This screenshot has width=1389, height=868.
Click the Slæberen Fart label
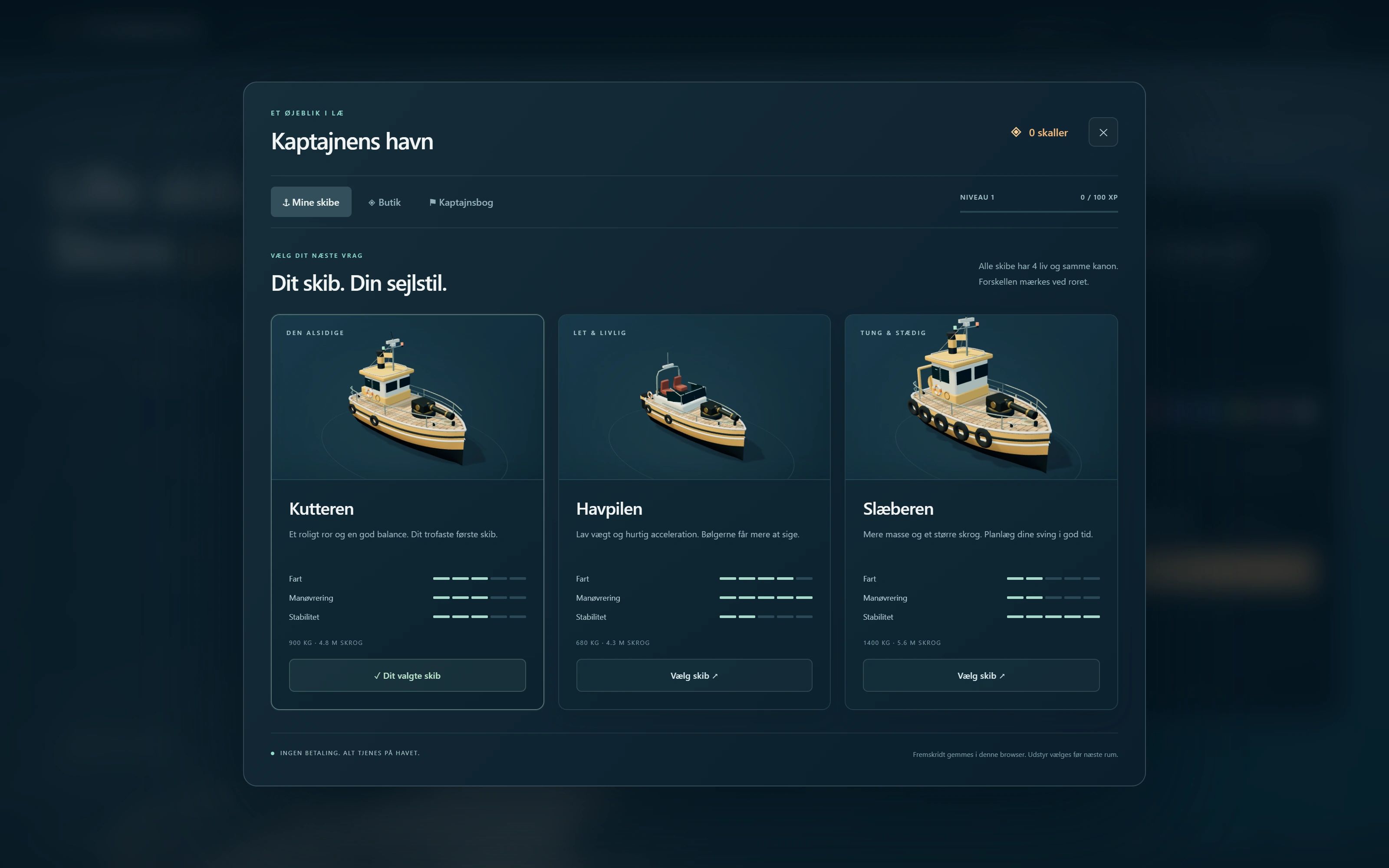click(x=869, y=579)
